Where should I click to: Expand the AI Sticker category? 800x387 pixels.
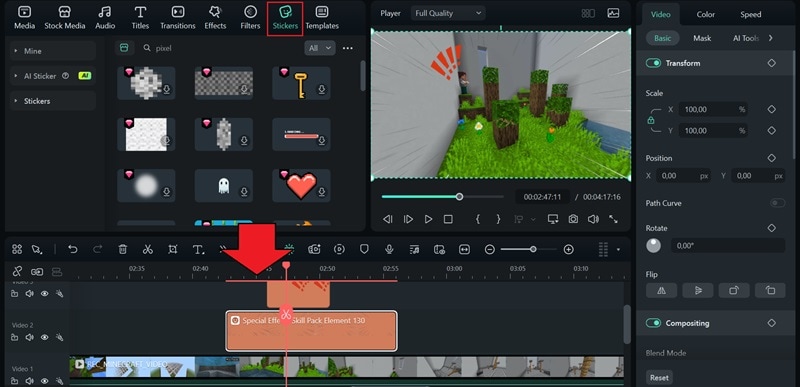coord(53,76)
